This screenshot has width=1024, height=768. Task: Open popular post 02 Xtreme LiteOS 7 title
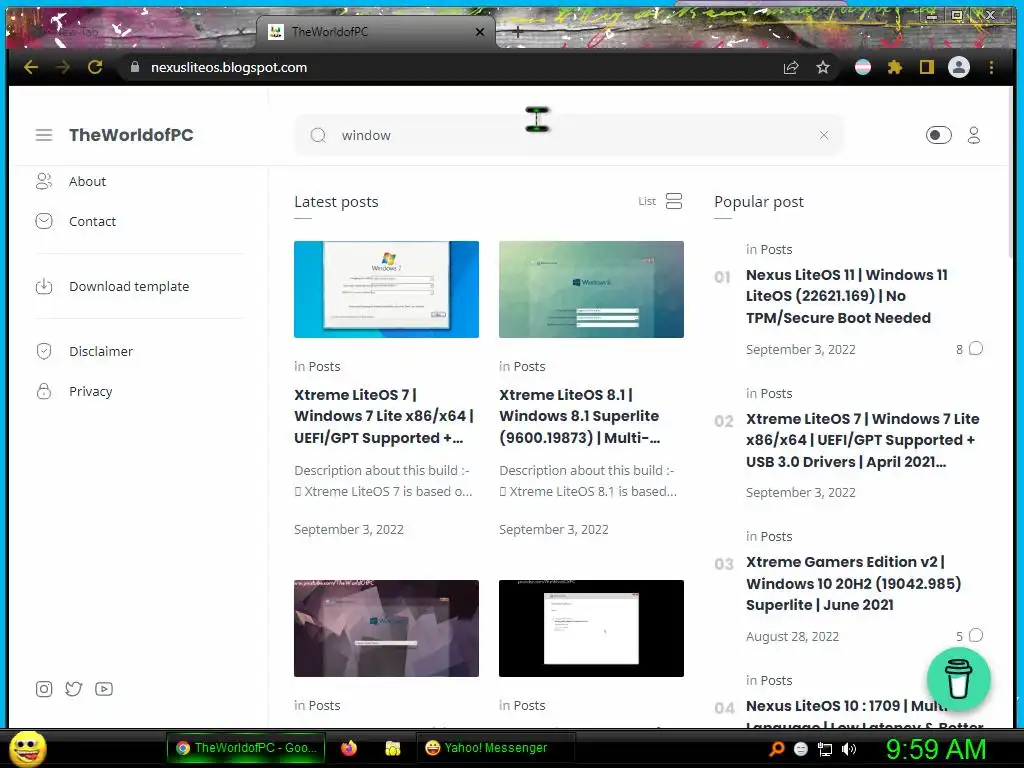(x=863, y=440)
